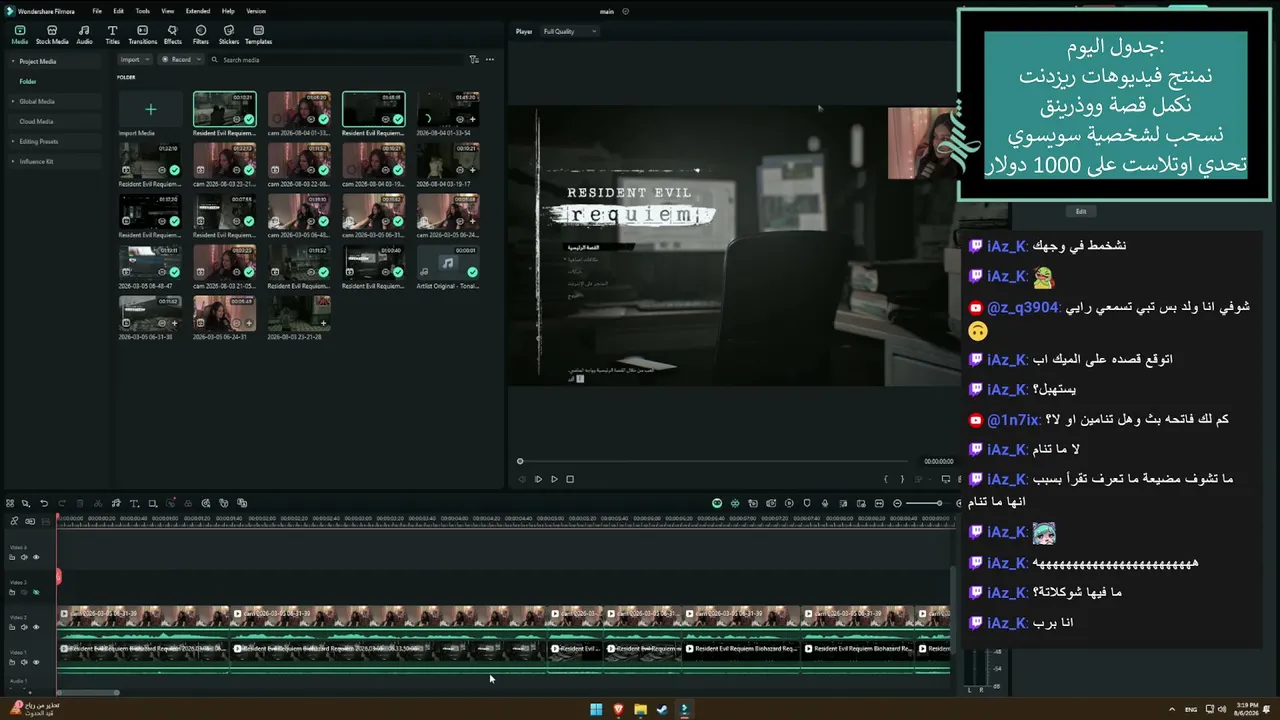Click the player display settings icon
Image resolution: width=1280 pixels, height=720 pixels.
[x=946, y=479]
